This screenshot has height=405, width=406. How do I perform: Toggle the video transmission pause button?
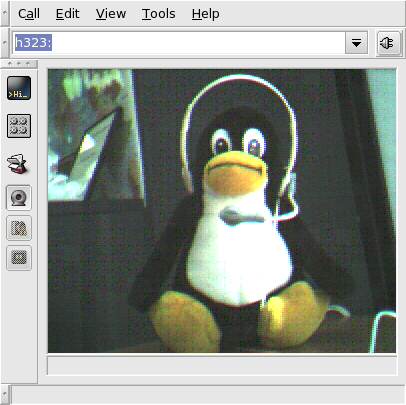click(19, 258)
